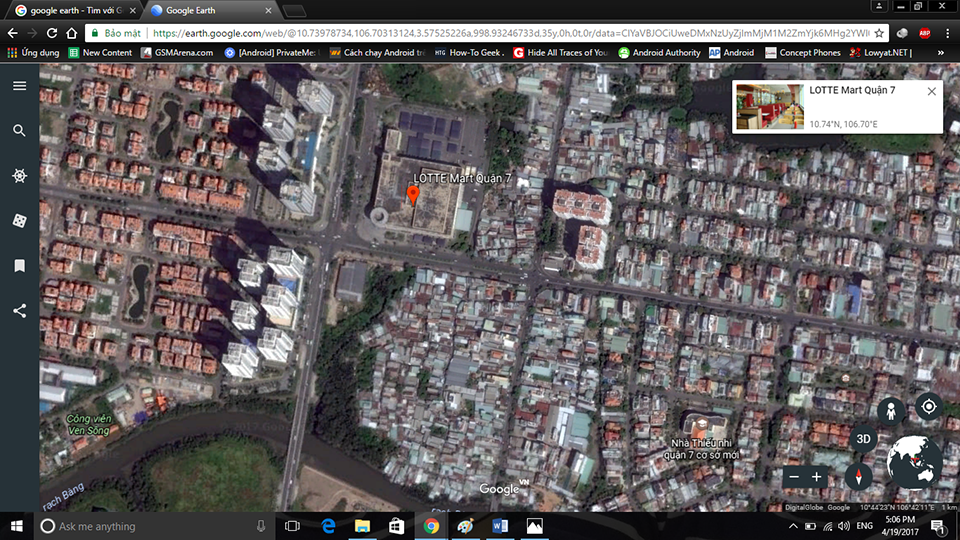Click the Chrome taskbar icon
This screenshot has width=960, height=540.
click(431, 526)
